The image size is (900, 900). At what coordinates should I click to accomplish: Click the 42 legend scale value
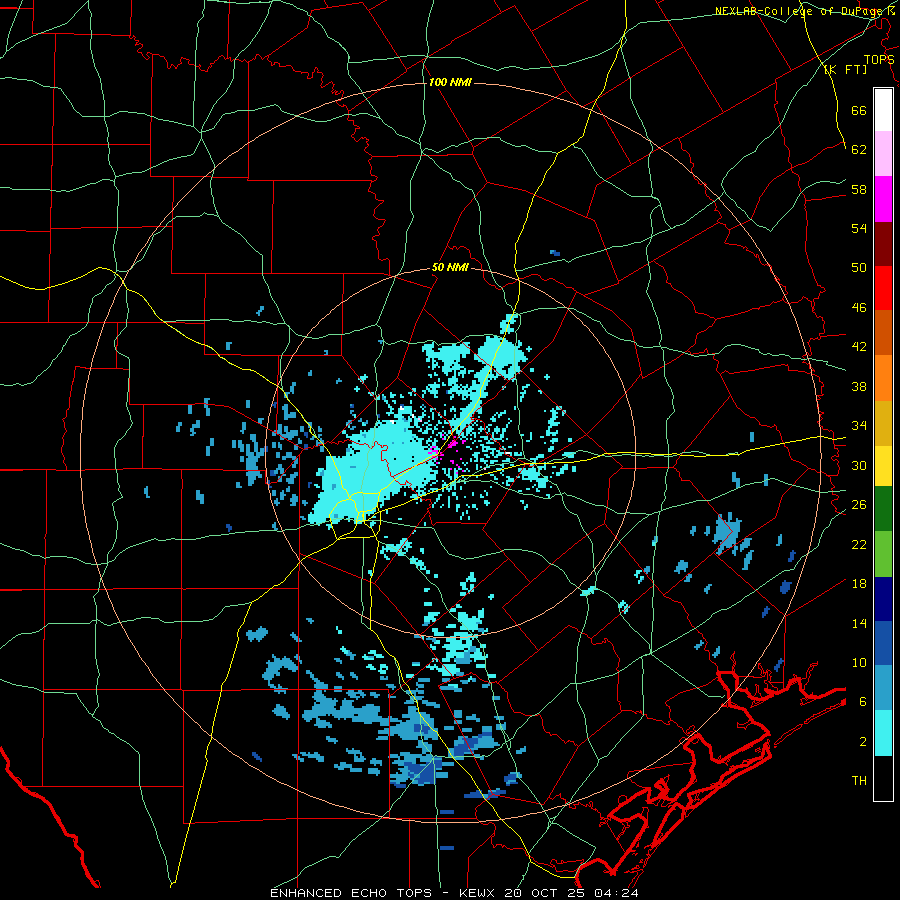click(x=859, y=347)
